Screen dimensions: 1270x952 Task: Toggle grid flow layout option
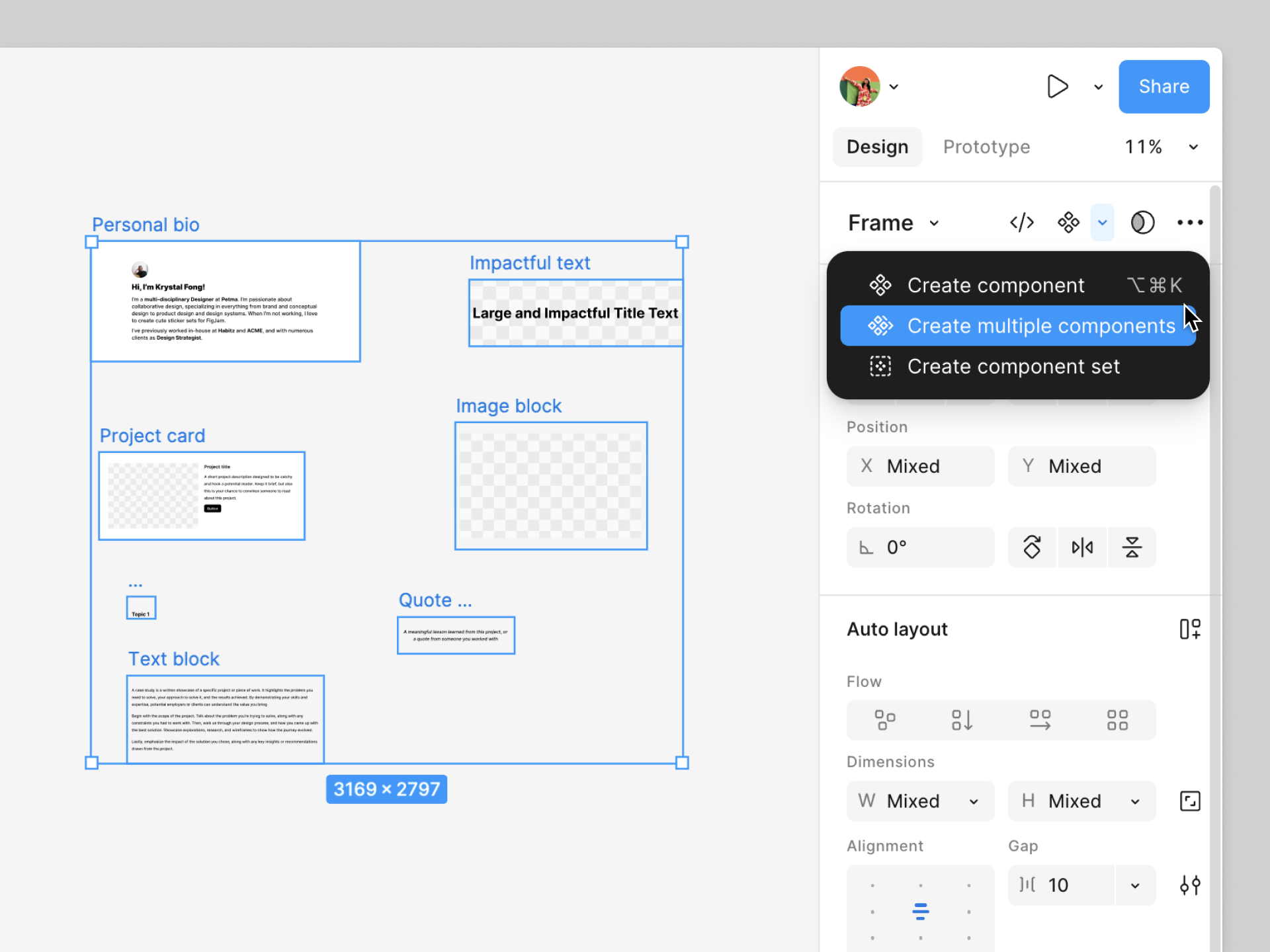[x=1117, y=720]
